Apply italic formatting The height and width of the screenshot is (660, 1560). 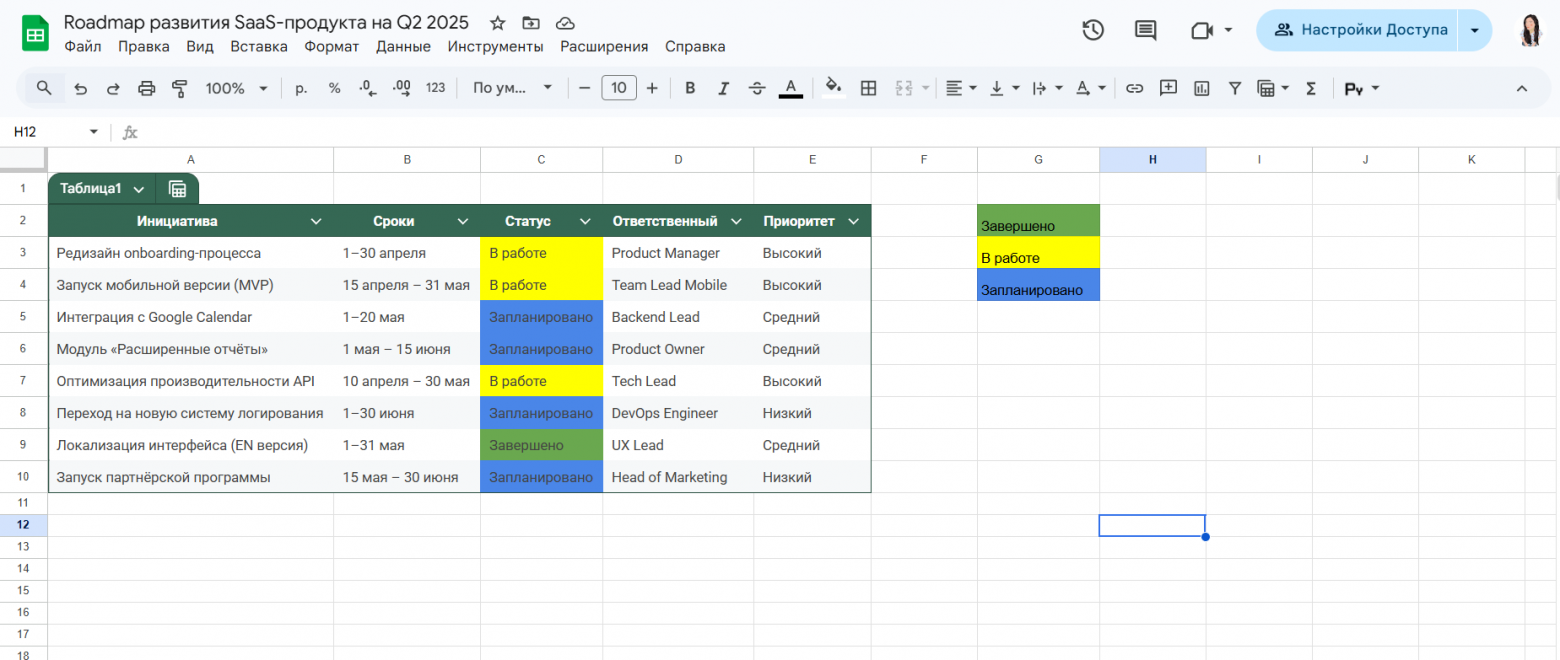coord(723,88)
